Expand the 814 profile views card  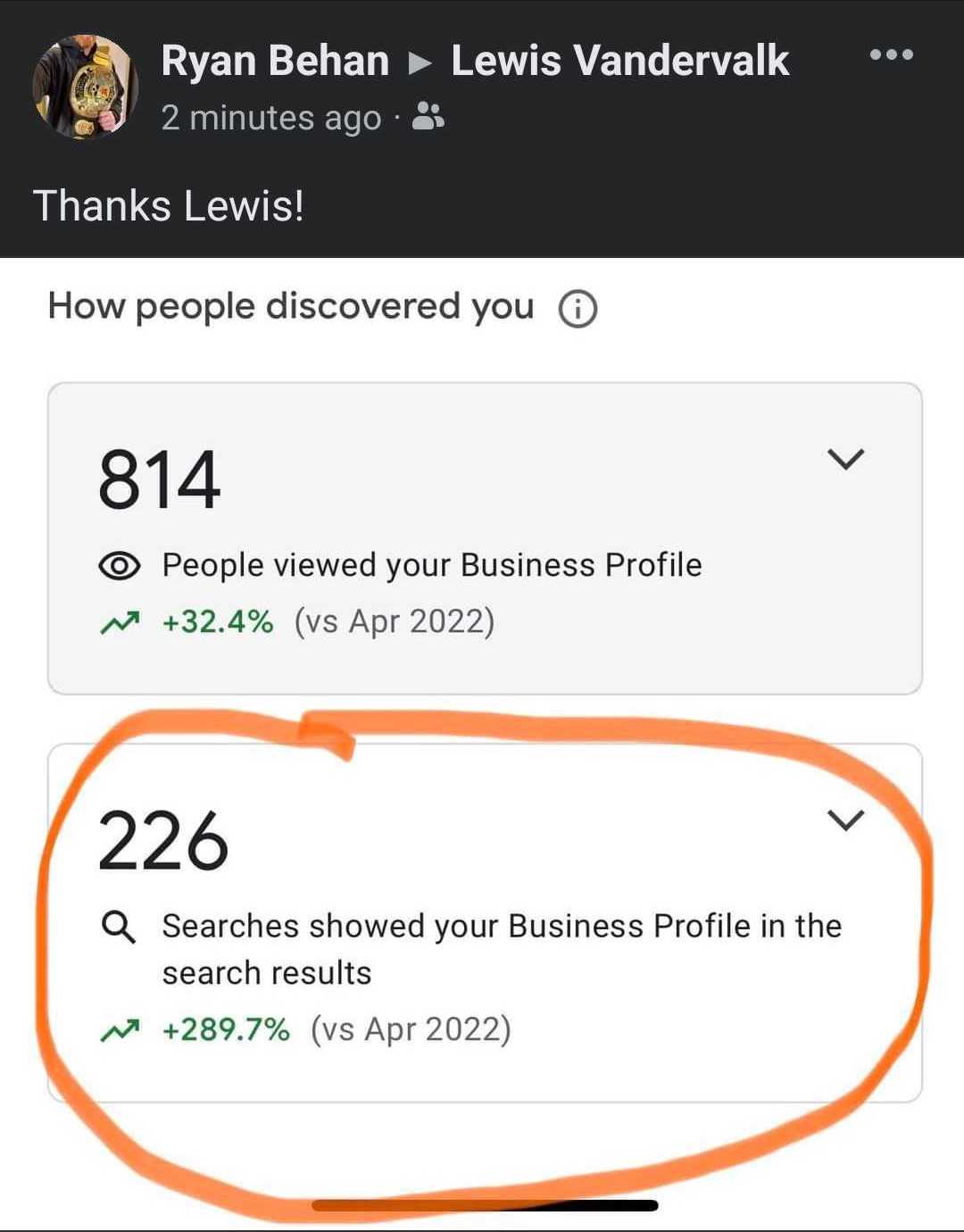tap(845, 459)
